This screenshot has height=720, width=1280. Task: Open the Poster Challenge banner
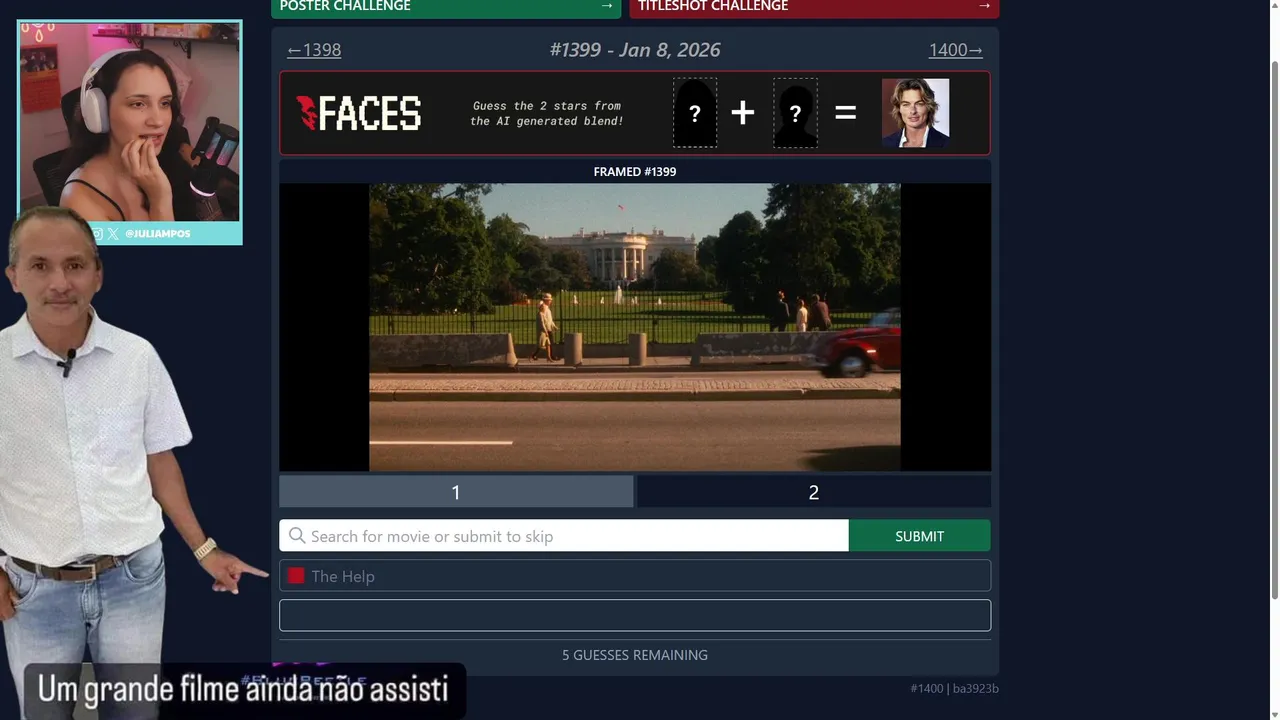click(x=446, y=8)
